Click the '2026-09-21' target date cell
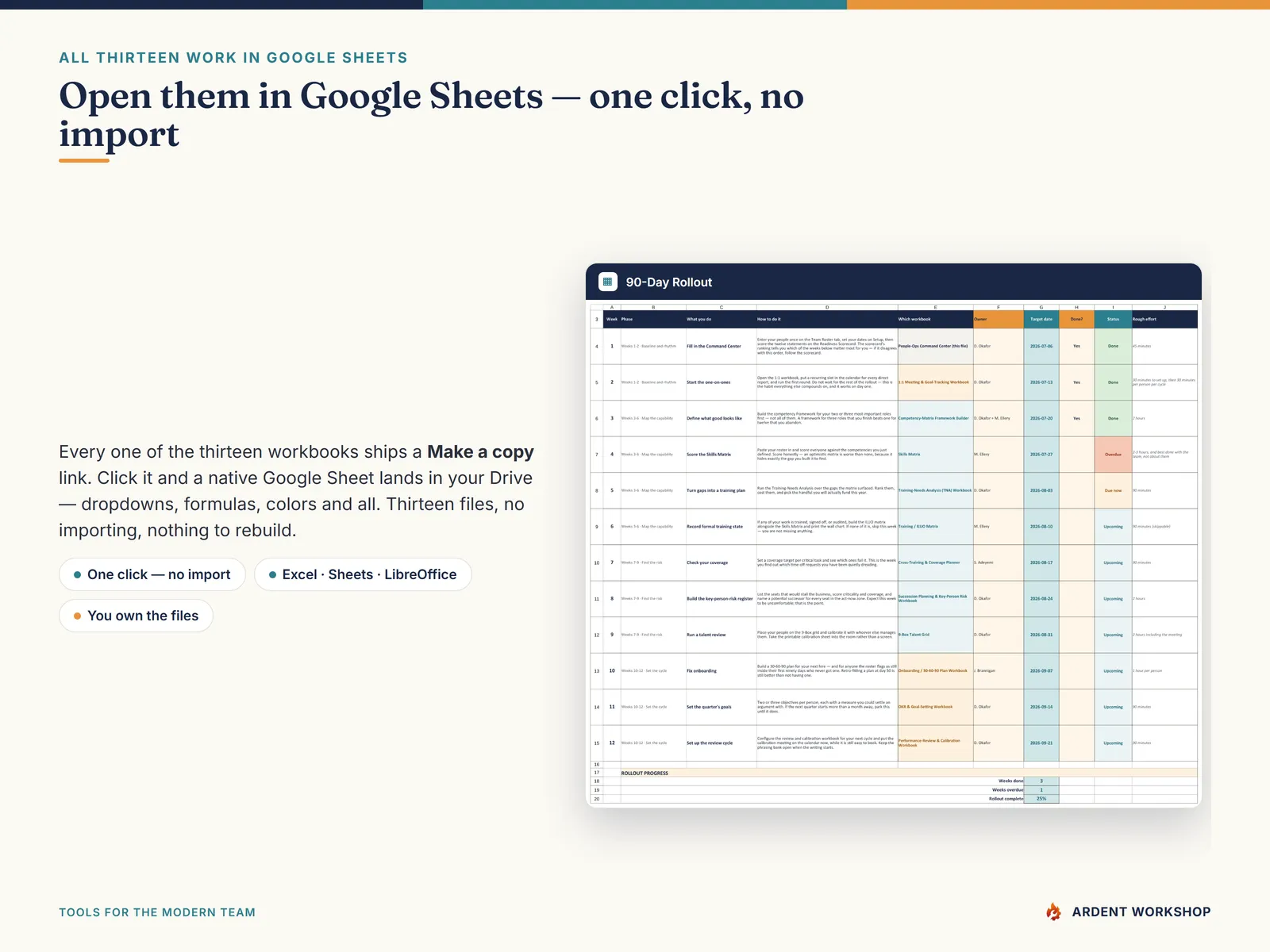This screenshot has width=1270, height=952. pos(1041,743)
